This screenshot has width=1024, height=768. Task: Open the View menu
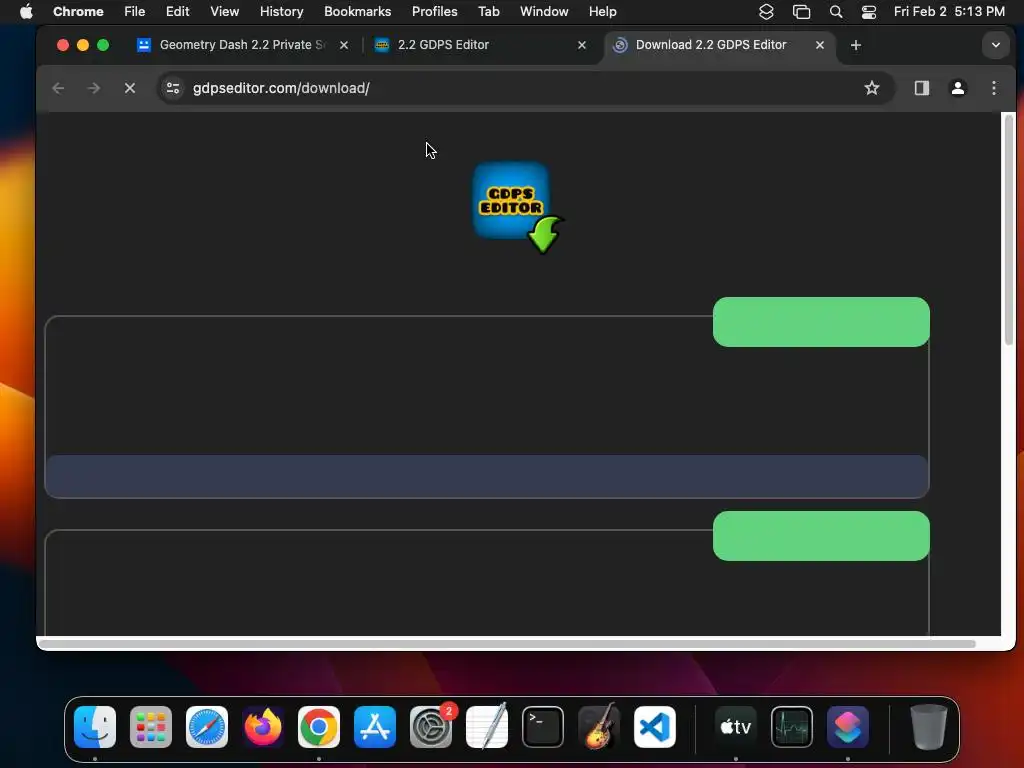[x=225, y=12]
